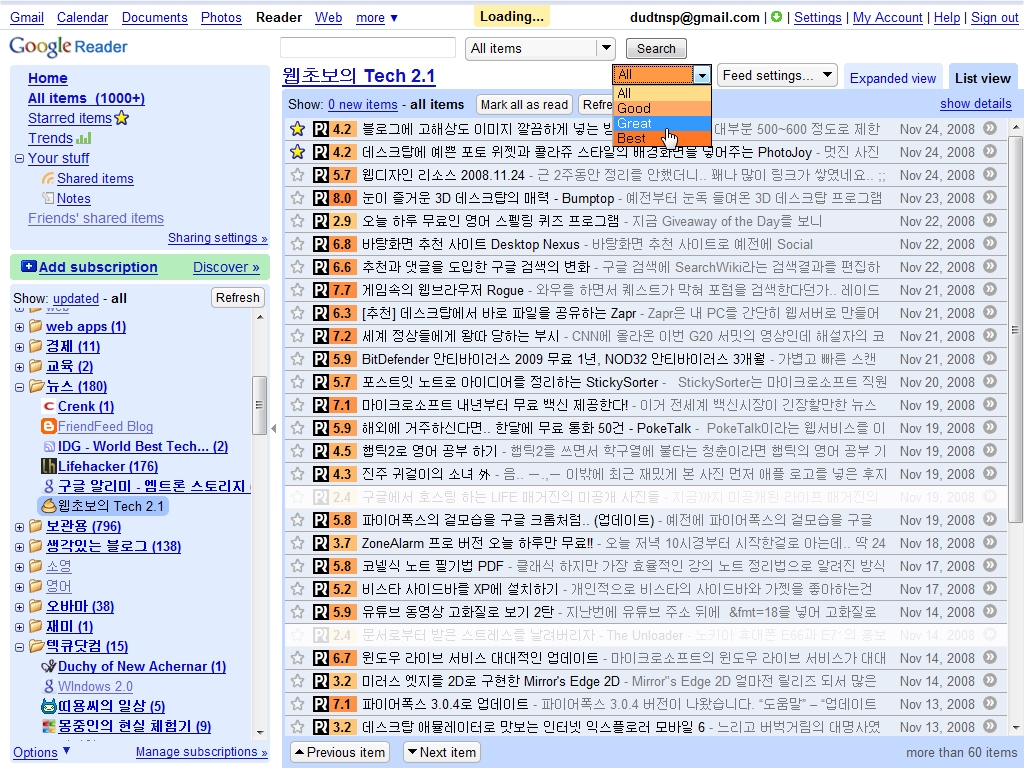The image size is (1024, 768).
Task: Open Manage subscriptions link
Action: pos(202,752)
